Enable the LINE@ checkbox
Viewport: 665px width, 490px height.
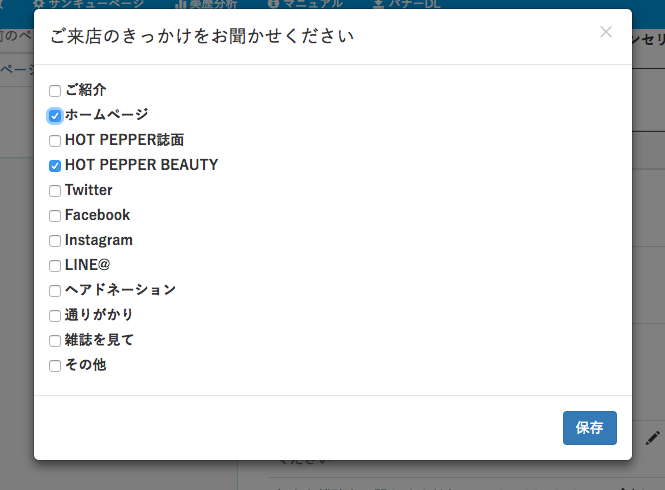[55, 266]
